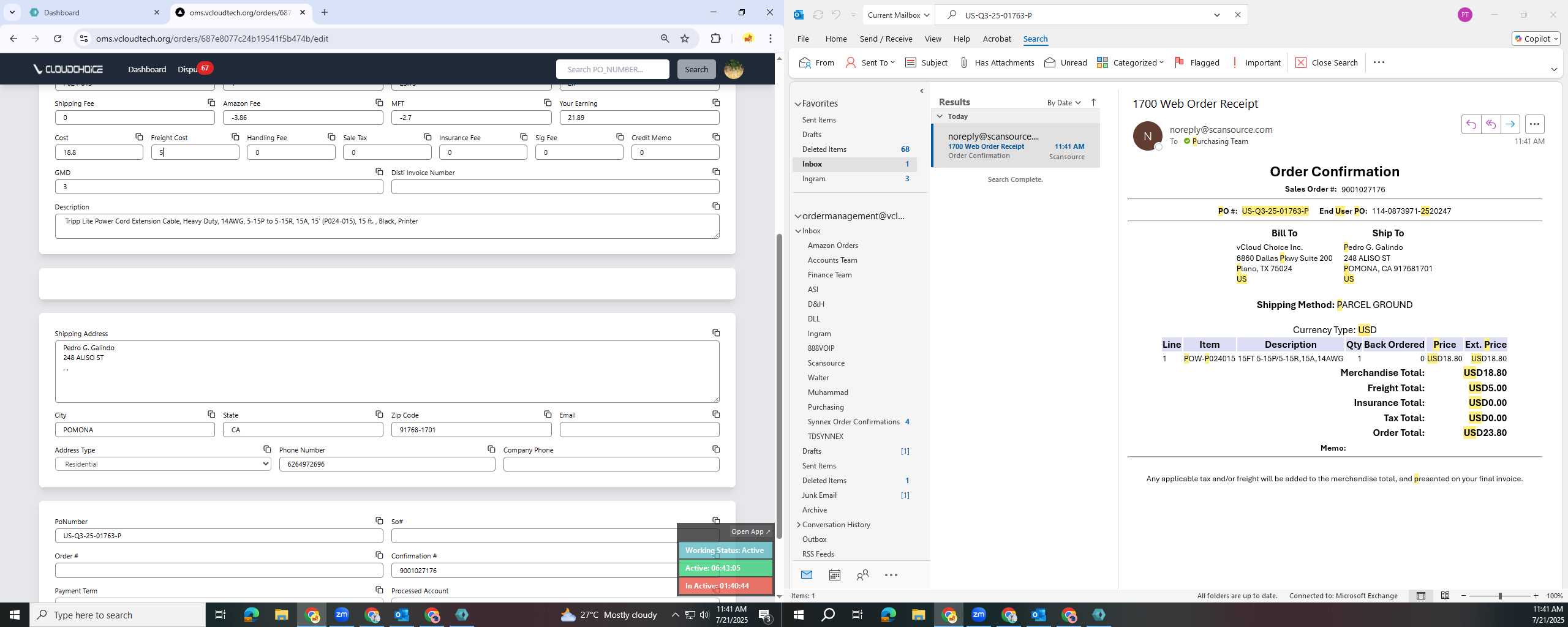Reply all to the order email
The height and width of the screenshot is (627, 1568).
[1490, 124]
